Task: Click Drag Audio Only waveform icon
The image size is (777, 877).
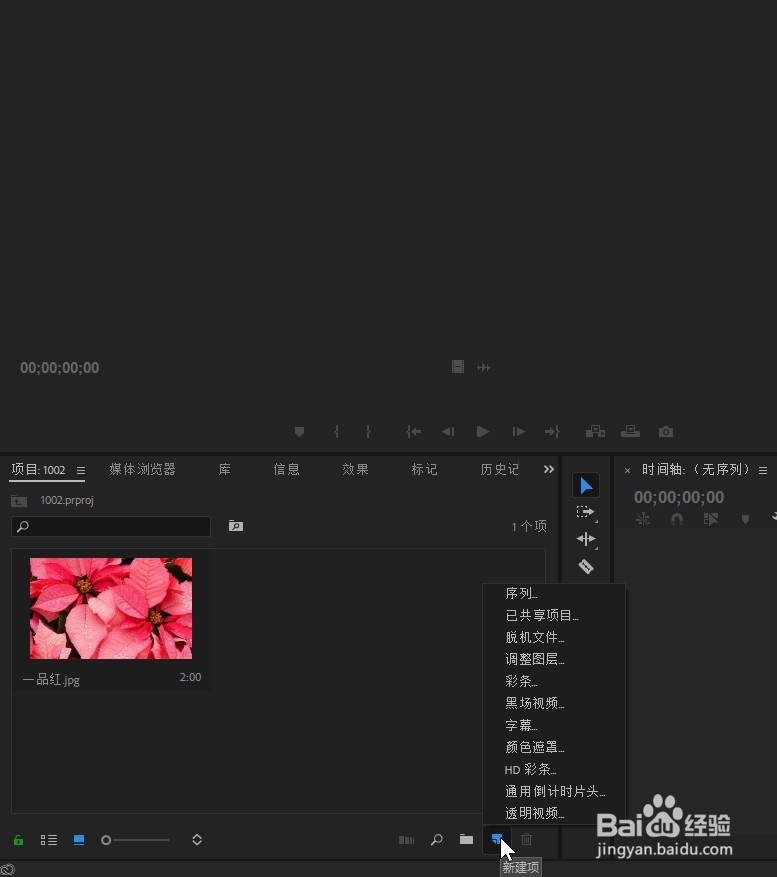Action: (x=484, y=367)
